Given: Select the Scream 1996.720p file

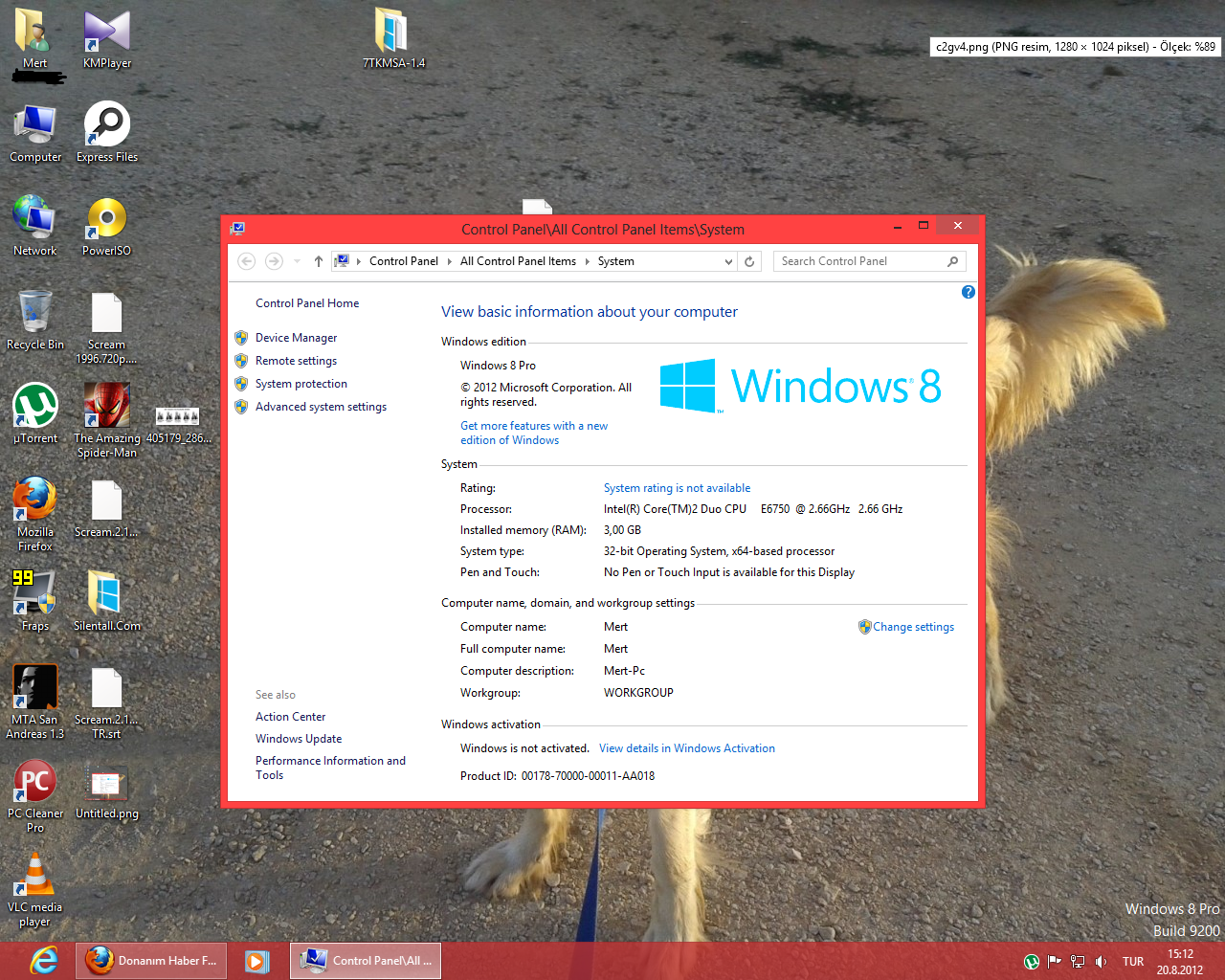Looking at the screenshot, I should 106,327.
